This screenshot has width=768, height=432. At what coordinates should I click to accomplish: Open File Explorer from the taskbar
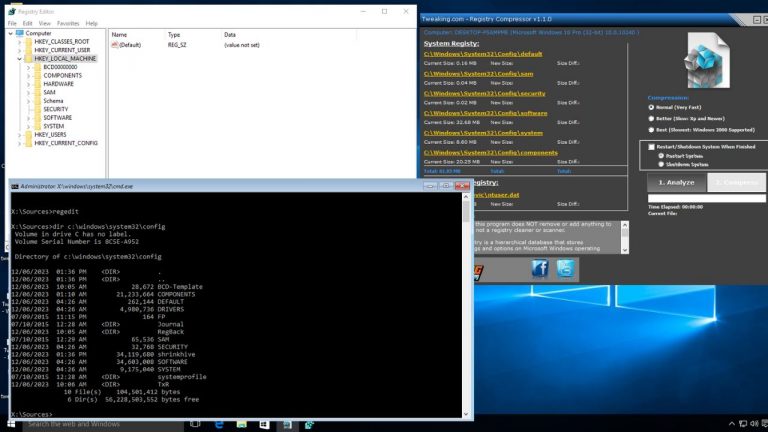[241, 424]
